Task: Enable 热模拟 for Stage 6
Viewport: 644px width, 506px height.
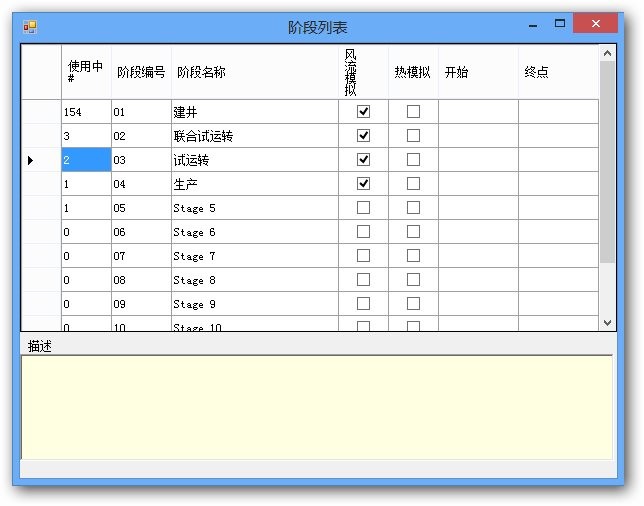Action: click(413, 232)
